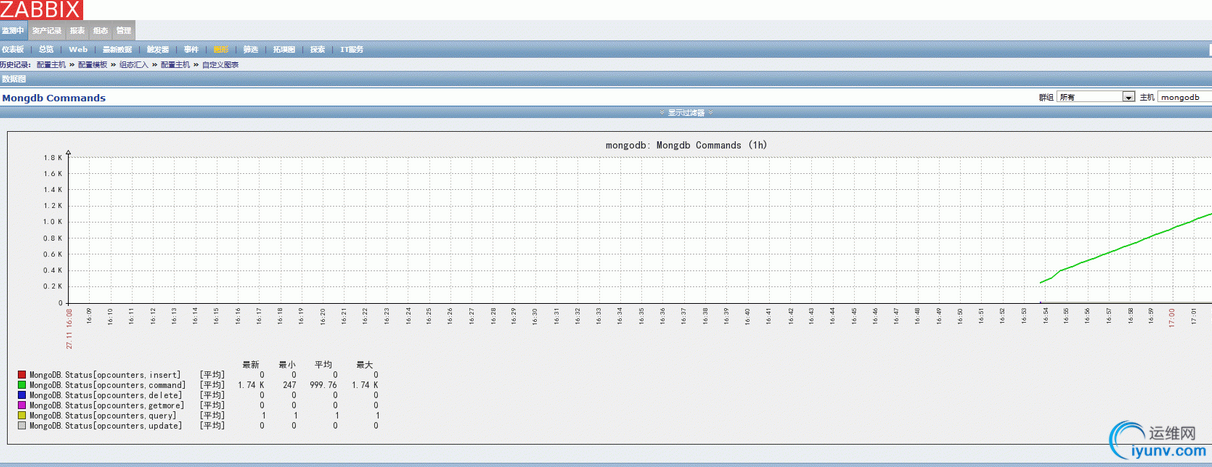1212x467 pixels.
Task: Click magenta opcounters,getmore legend swatch
Action: click(22, 405)
